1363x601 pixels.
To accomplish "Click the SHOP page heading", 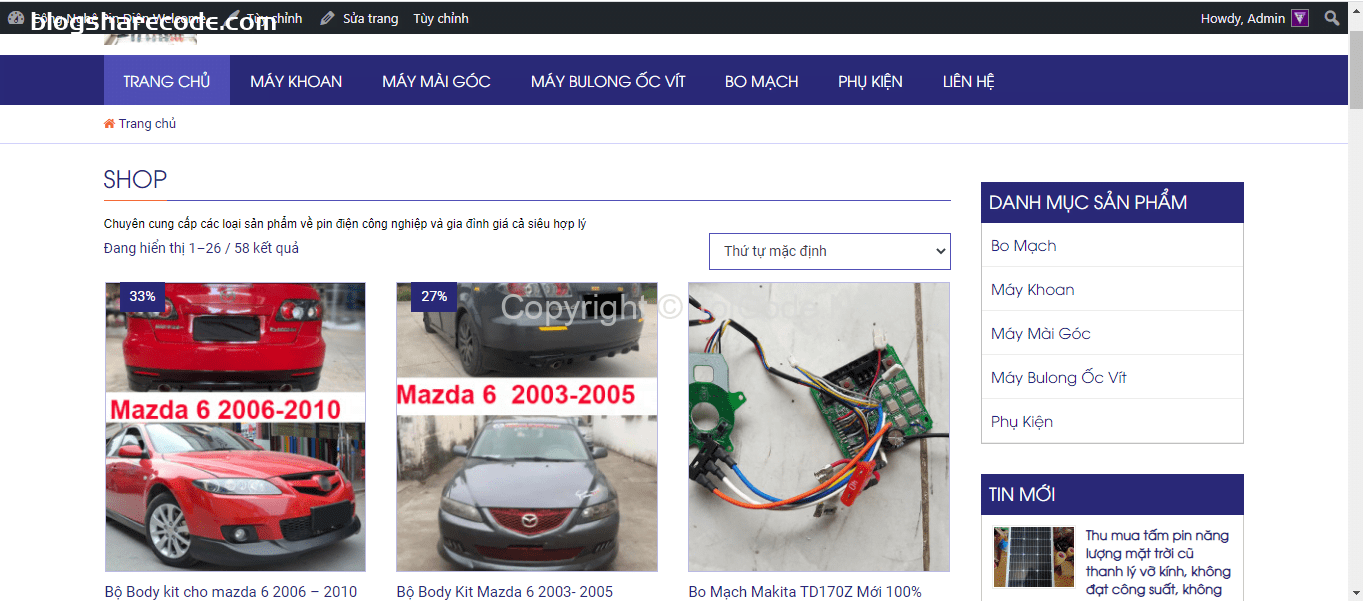I will click(135, 180).
